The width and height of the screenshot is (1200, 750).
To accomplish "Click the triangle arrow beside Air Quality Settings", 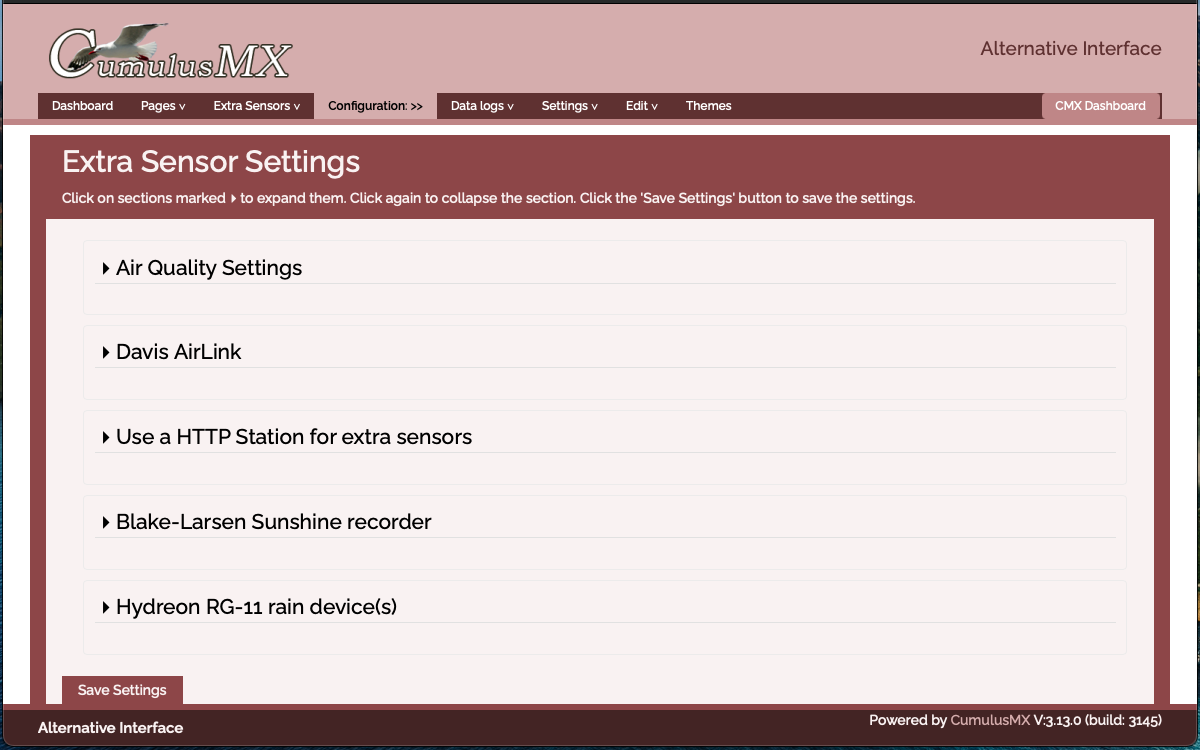I will (x=106, y=268).
